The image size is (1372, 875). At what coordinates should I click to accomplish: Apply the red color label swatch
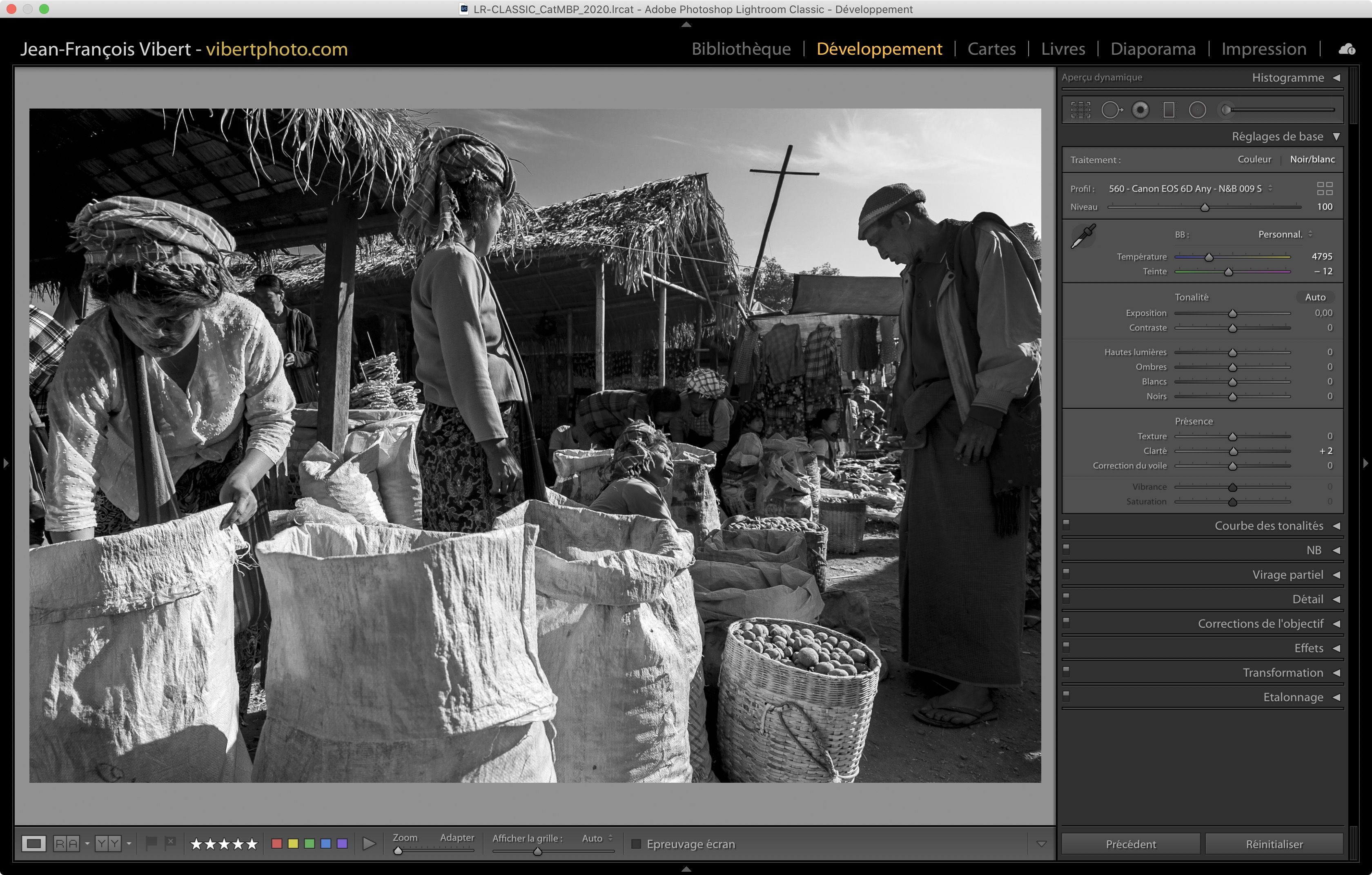click(x=277, y=843)
